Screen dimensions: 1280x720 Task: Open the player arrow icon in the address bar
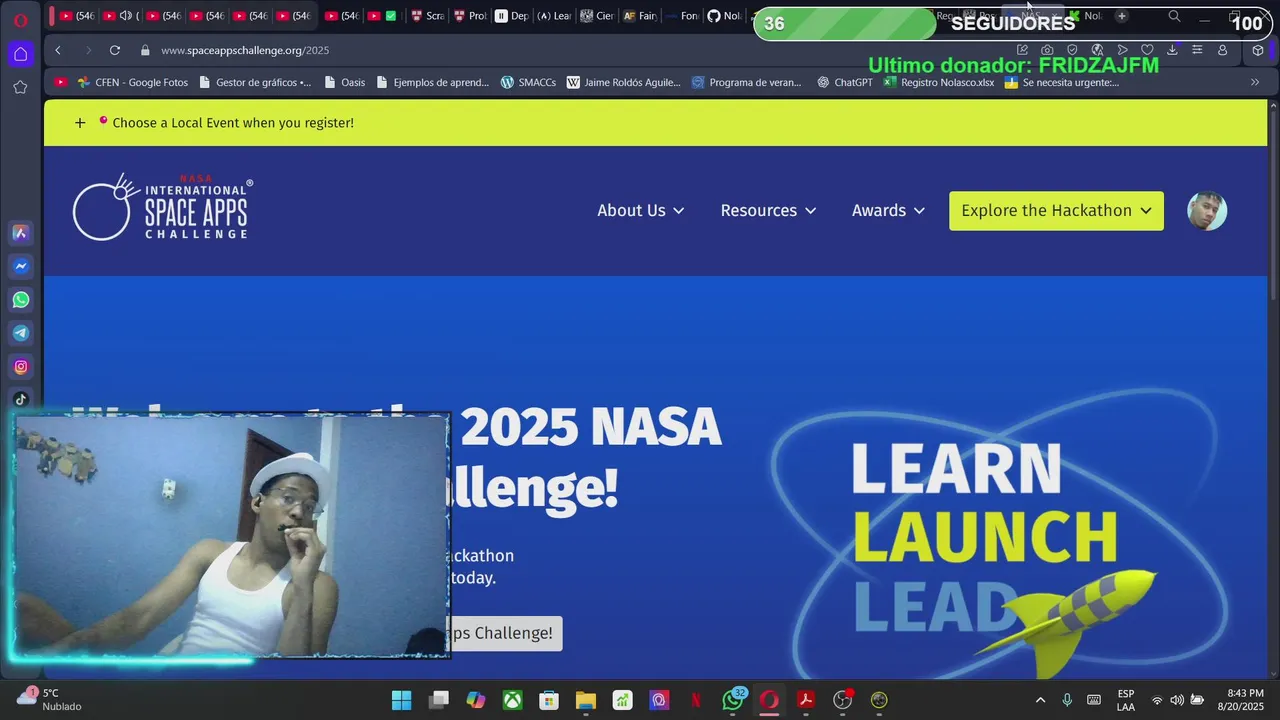pyautogui.click(x=1122, y=50)
